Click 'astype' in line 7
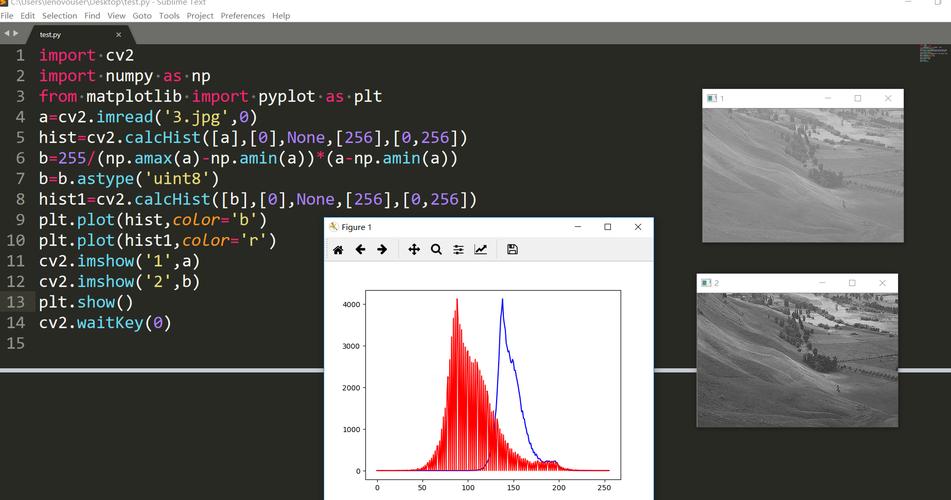The image size is (951, 500). tap(105, 179)
